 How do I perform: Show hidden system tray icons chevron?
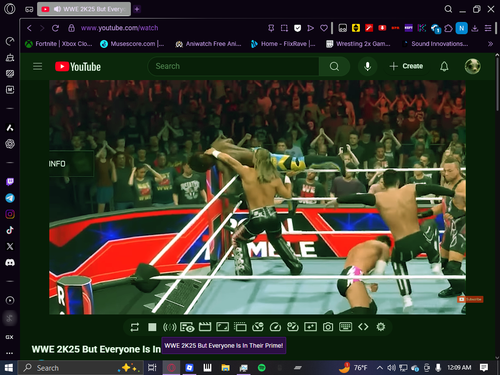tap(379, 368)
